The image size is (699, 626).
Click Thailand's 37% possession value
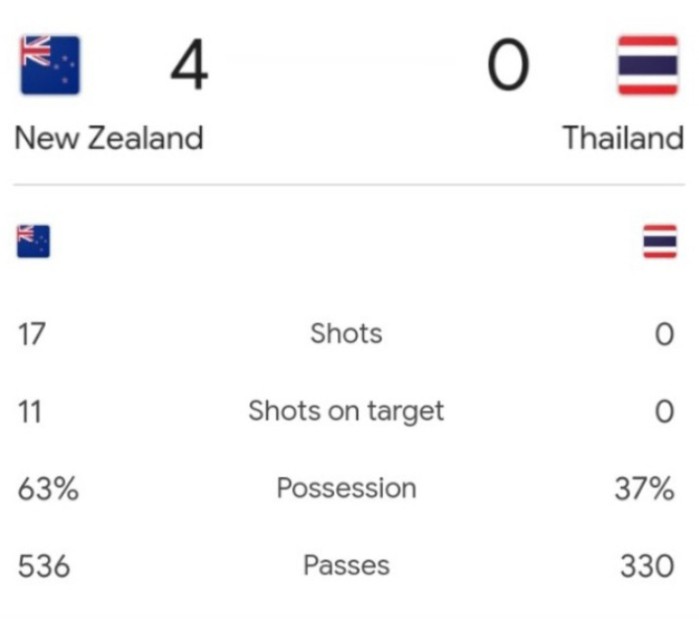click(x=645, y=489)
